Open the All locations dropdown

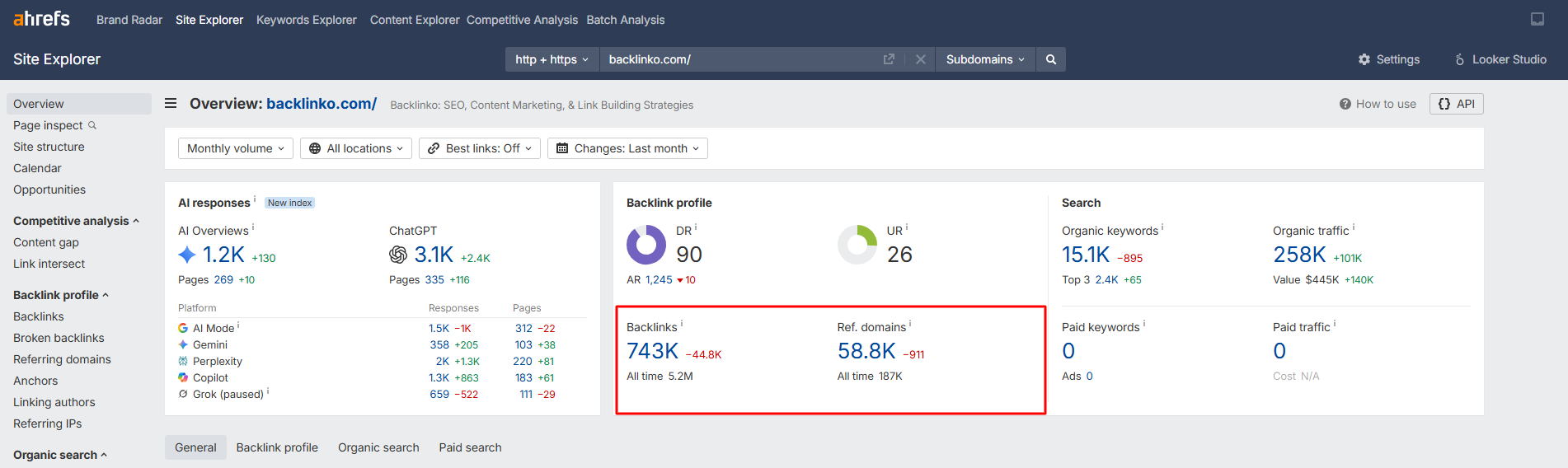[356, 148]
